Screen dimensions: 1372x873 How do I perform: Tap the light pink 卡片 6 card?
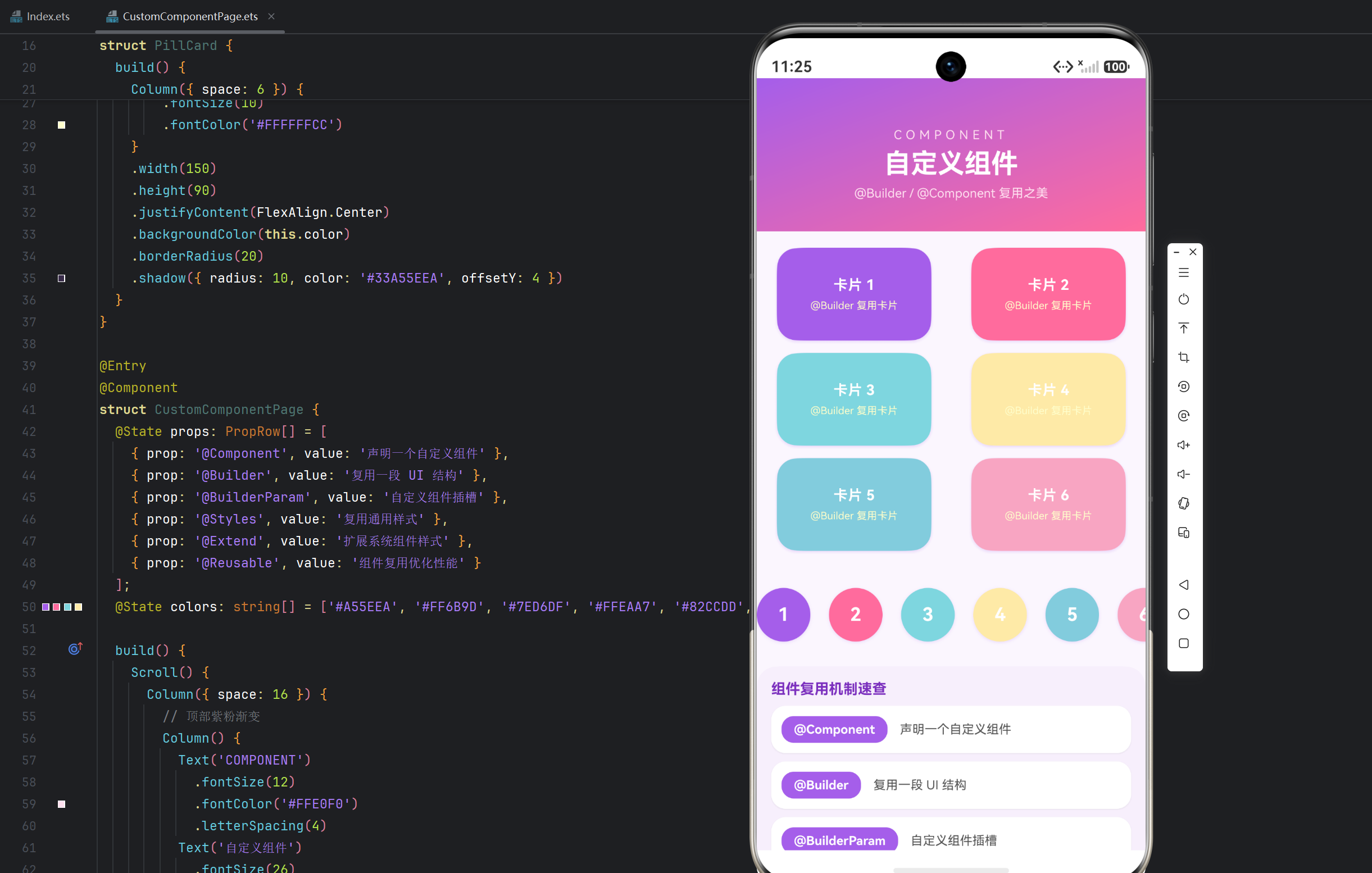(x=1048, y=504)
